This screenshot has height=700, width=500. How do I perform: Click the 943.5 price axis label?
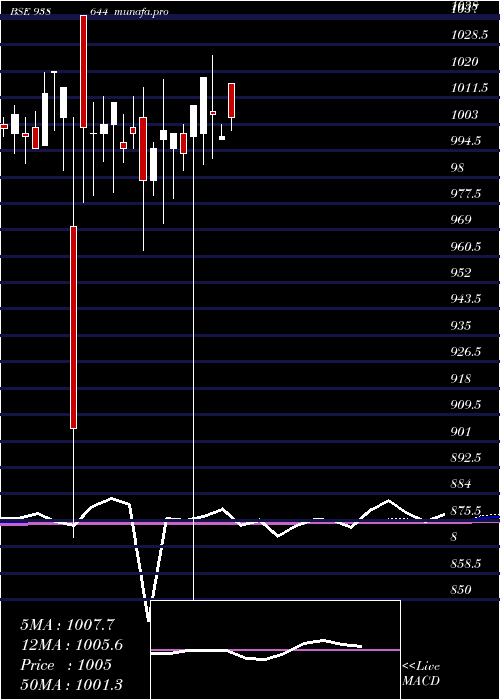click(466, 299)
